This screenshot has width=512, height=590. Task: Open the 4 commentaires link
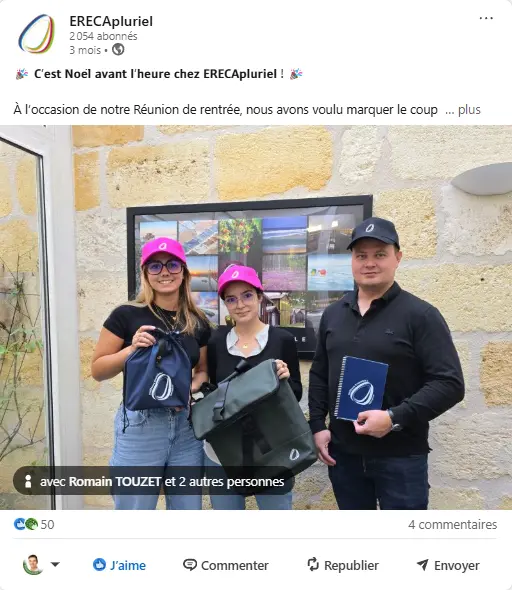click(x=453, y=524)
